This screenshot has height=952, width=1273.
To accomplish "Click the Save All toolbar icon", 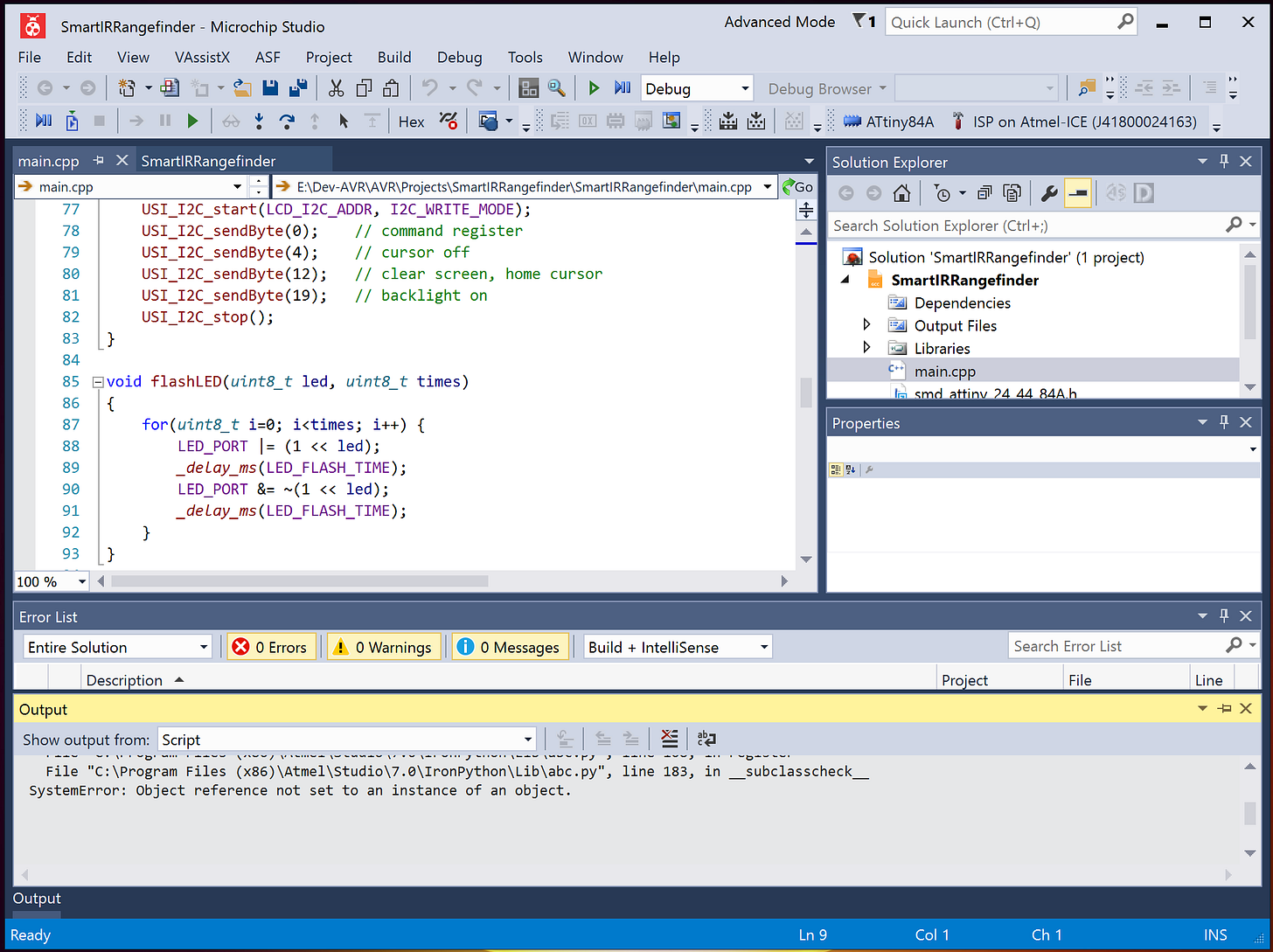I will pos(298,87).
